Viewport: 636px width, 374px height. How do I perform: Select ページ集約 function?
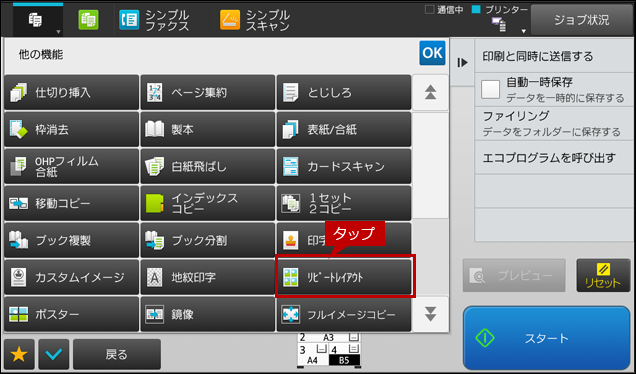tap(208, 92)
